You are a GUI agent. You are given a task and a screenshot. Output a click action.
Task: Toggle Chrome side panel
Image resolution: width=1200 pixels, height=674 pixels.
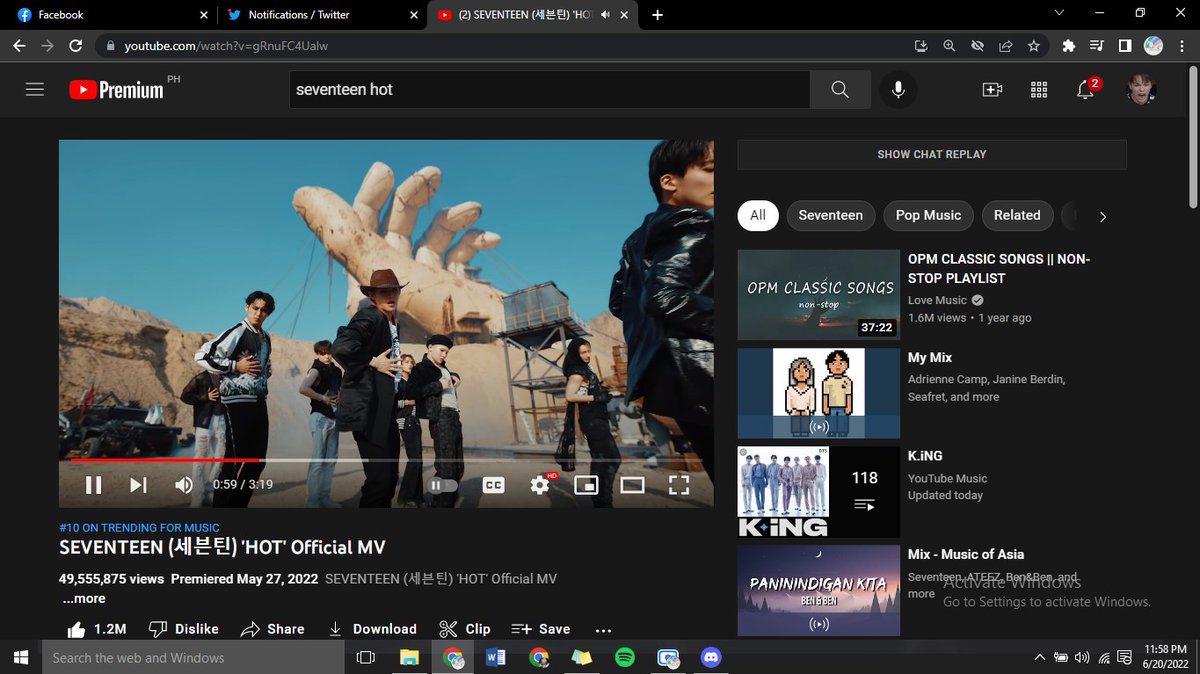click(x=1125, y=46)
